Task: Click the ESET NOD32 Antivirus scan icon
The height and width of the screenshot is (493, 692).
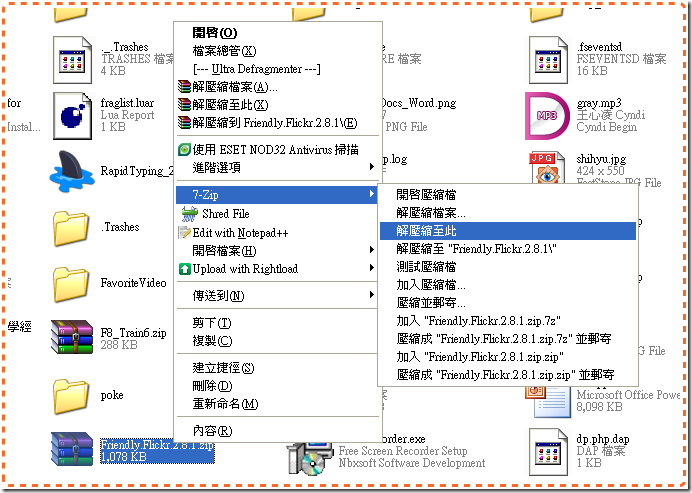Action: pos(184,150)
